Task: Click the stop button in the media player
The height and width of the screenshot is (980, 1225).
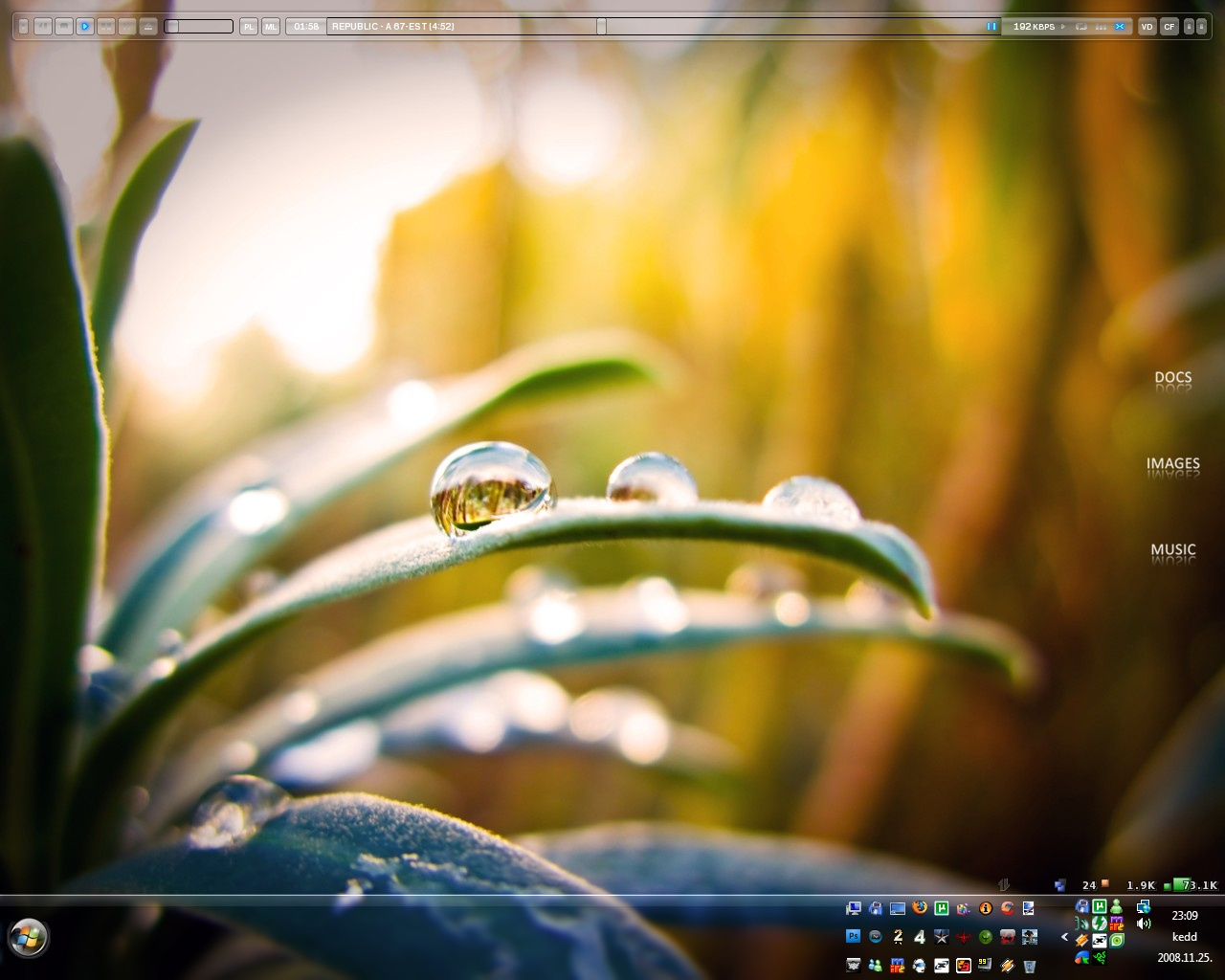Action: click(x=63, y=26)
